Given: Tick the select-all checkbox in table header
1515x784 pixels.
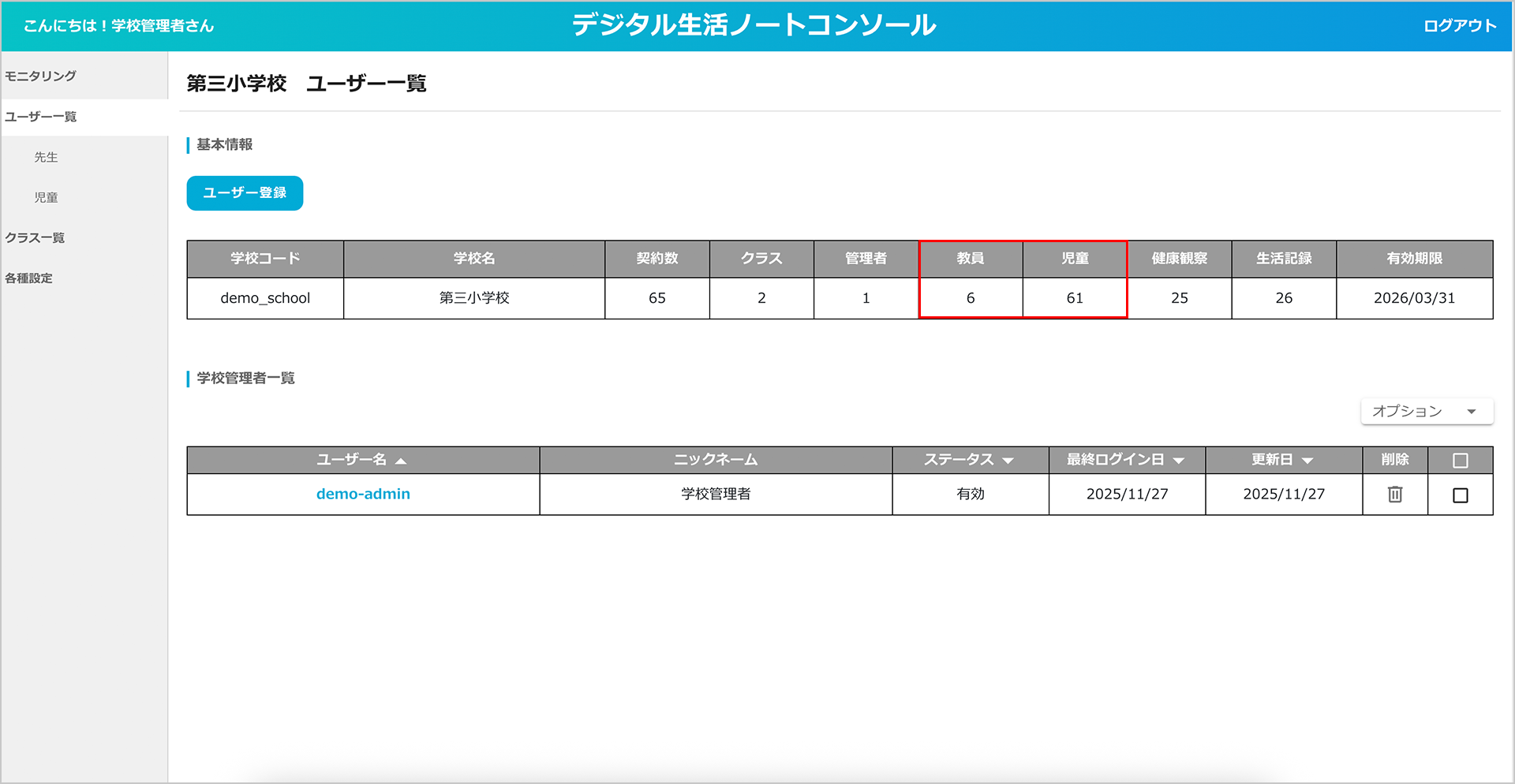Looking at the screenshot, I should click(x=1460, y=461).
